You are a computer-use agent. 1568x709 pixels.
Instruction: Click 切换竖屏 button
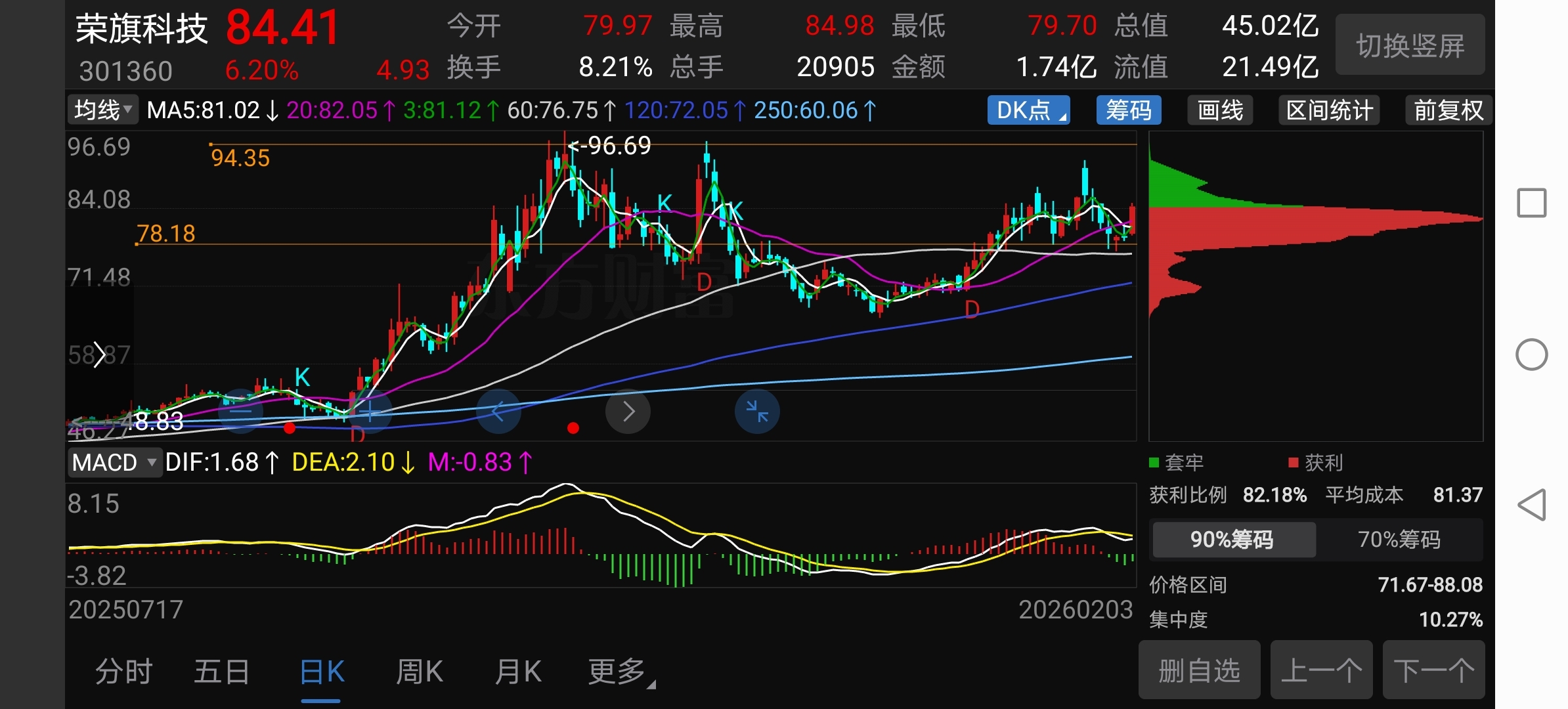(x=1410, y=46)
